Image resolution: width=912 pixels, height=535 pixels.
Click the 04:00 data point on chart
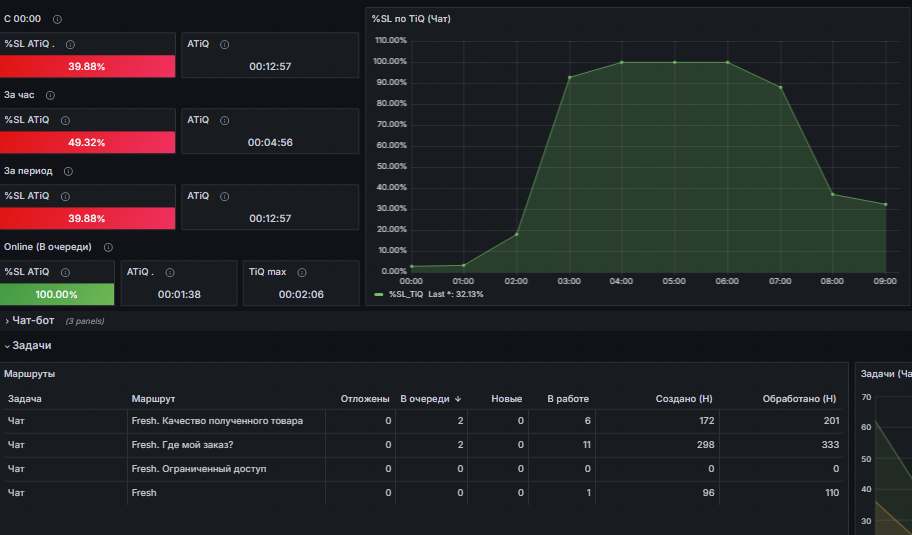622,62
